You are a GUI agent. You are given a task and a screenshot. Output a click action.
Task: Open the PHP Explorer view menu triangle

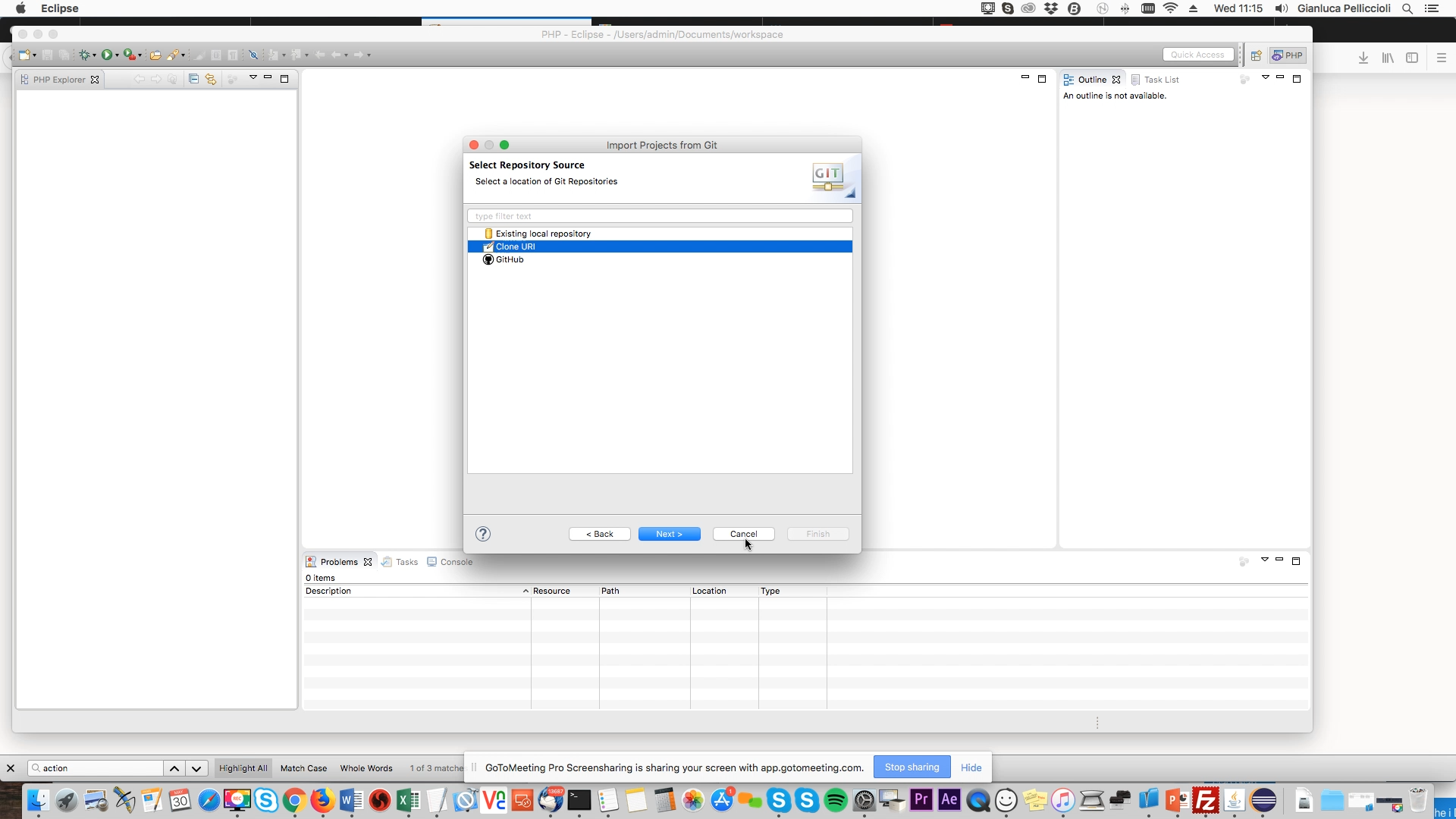pyautogui.click(x=253, y=77)
